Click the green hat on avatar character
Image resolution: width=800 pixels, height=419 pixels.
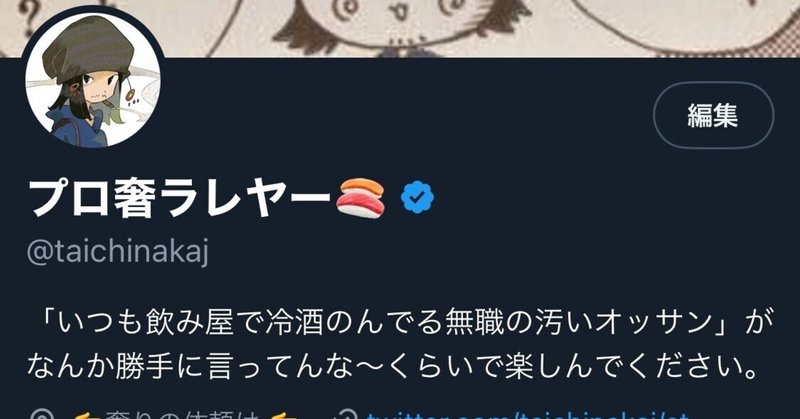click(88, 48)
